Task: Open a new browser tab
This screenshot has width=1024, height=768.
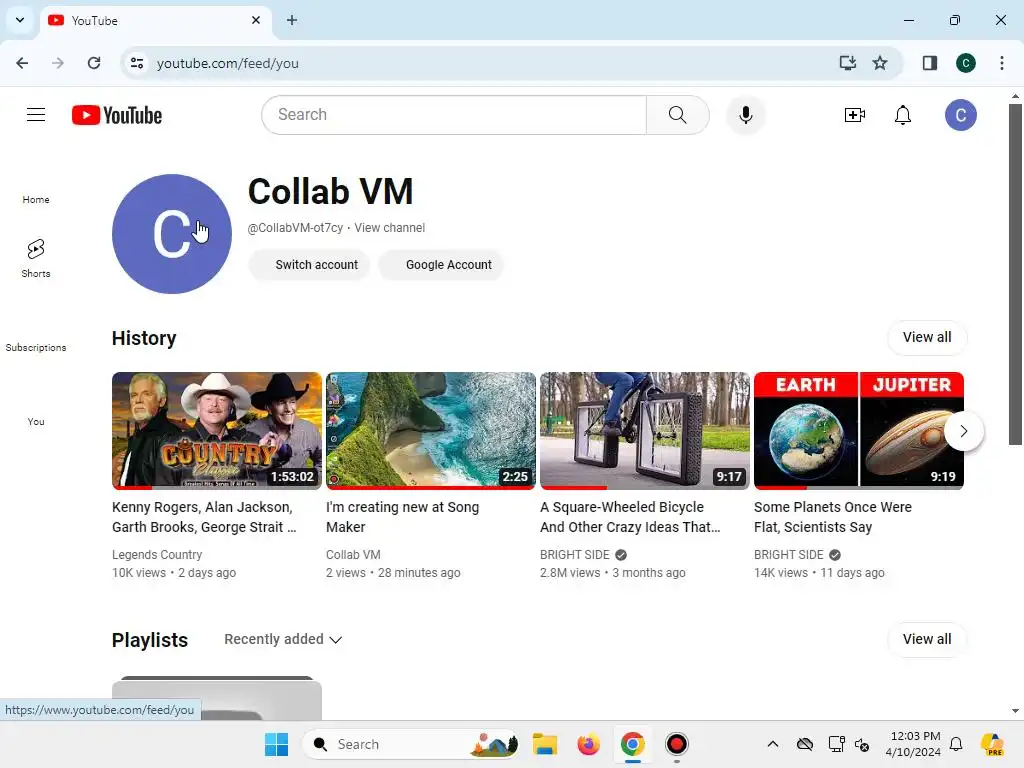Action: [x=292, y=20]
